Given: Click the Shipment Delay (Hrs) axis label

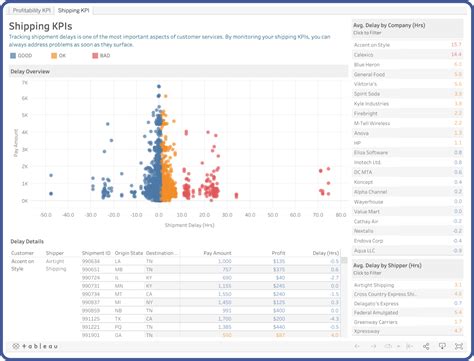Looking at the screenshot, I should click(x=189, y=225).
